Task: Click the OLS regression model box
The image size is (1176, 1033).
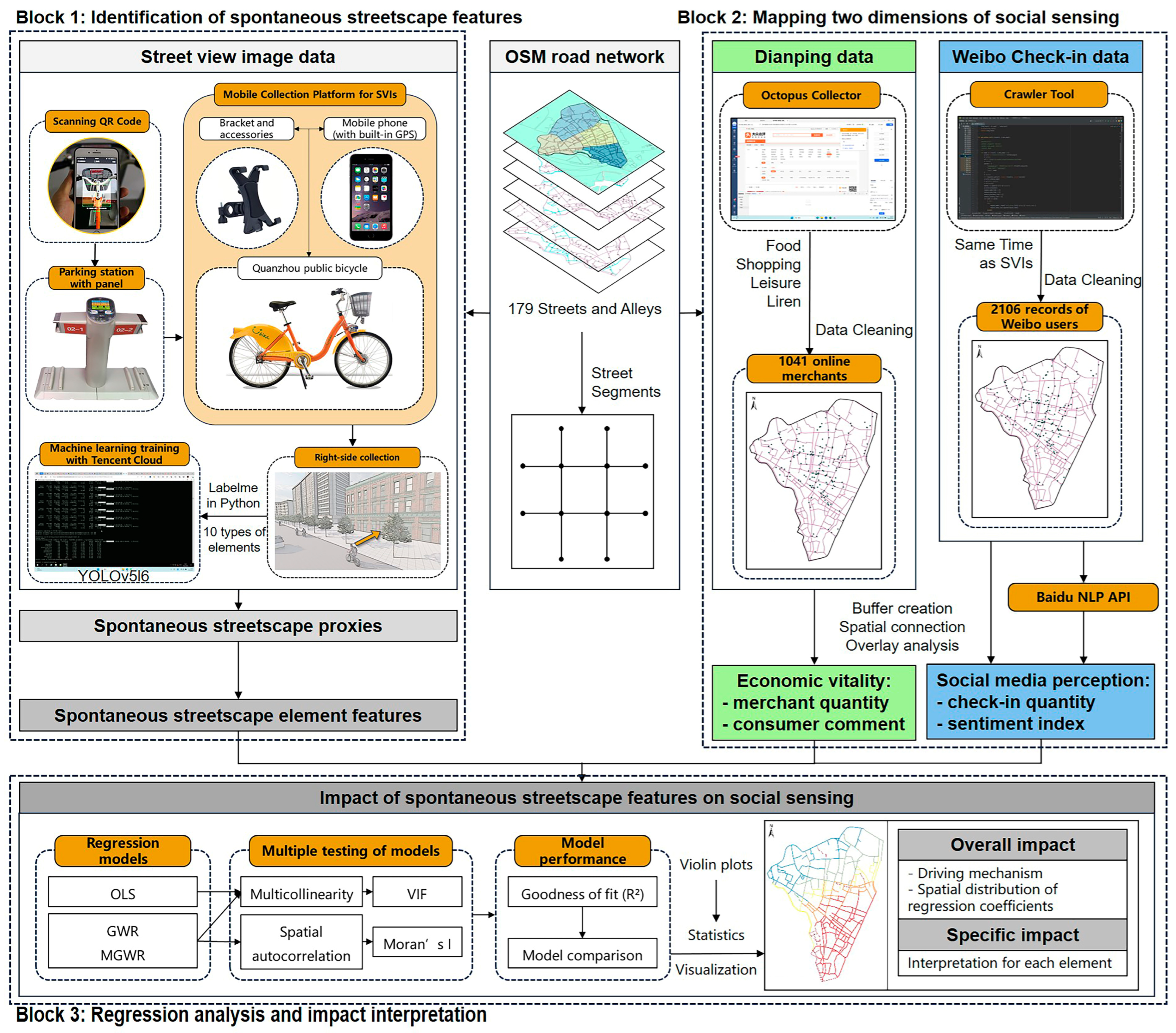Action: click(x=123, y=893)
